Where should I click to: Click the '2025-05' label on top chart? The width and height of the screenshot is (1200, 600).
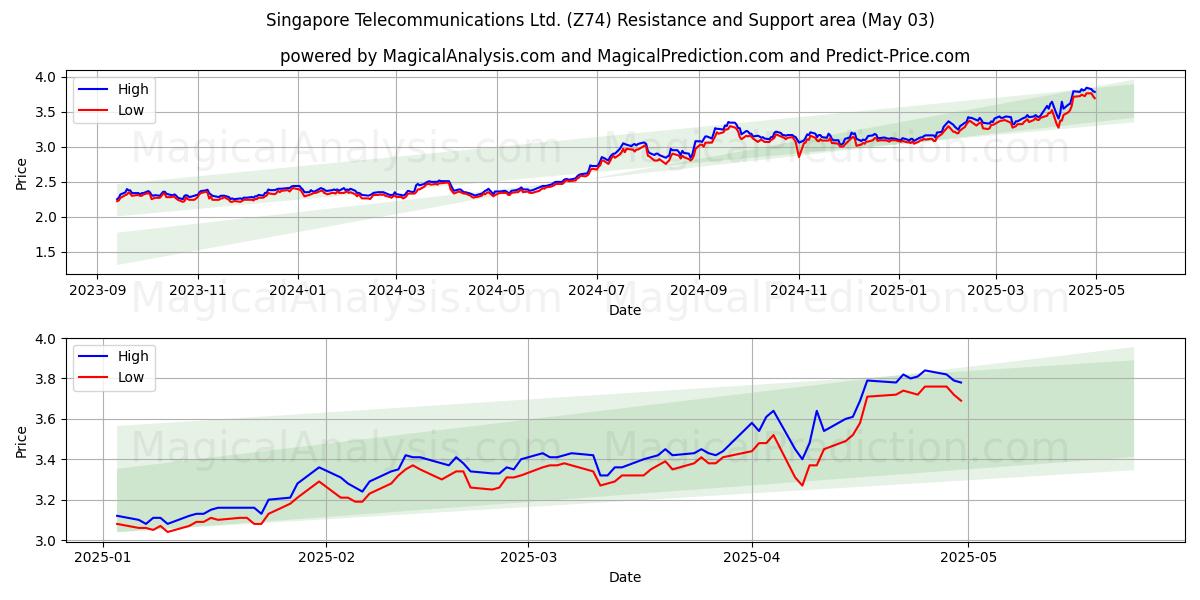1096,291
